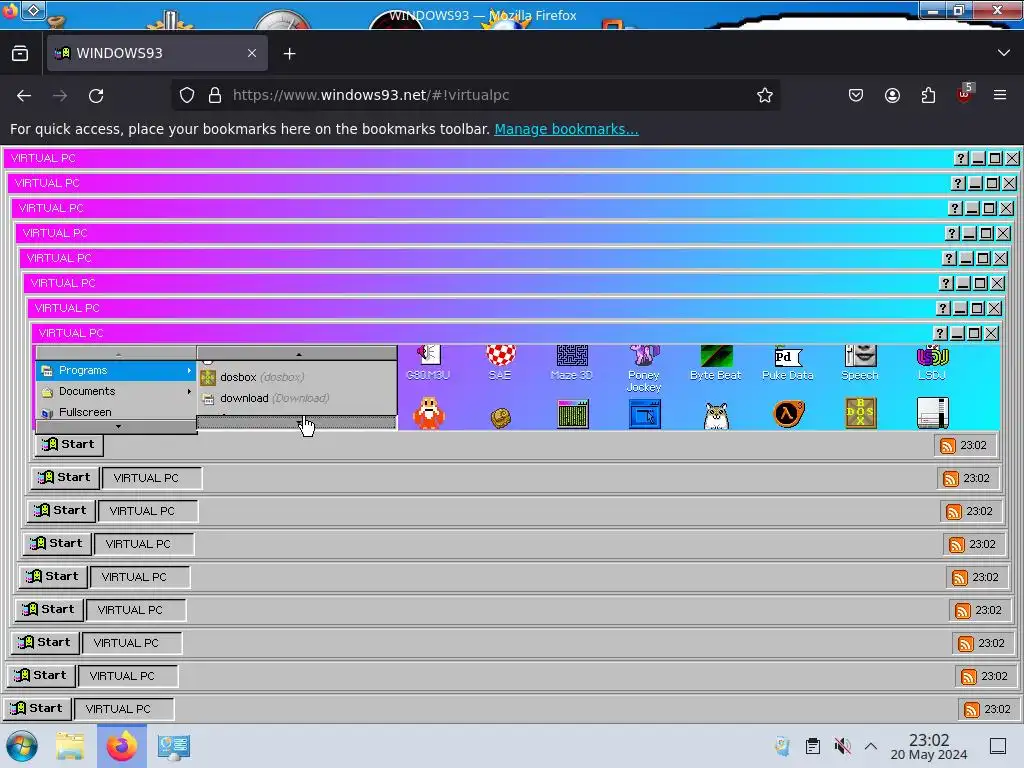Choose Fullscreen in the start menu

[116, 412]
